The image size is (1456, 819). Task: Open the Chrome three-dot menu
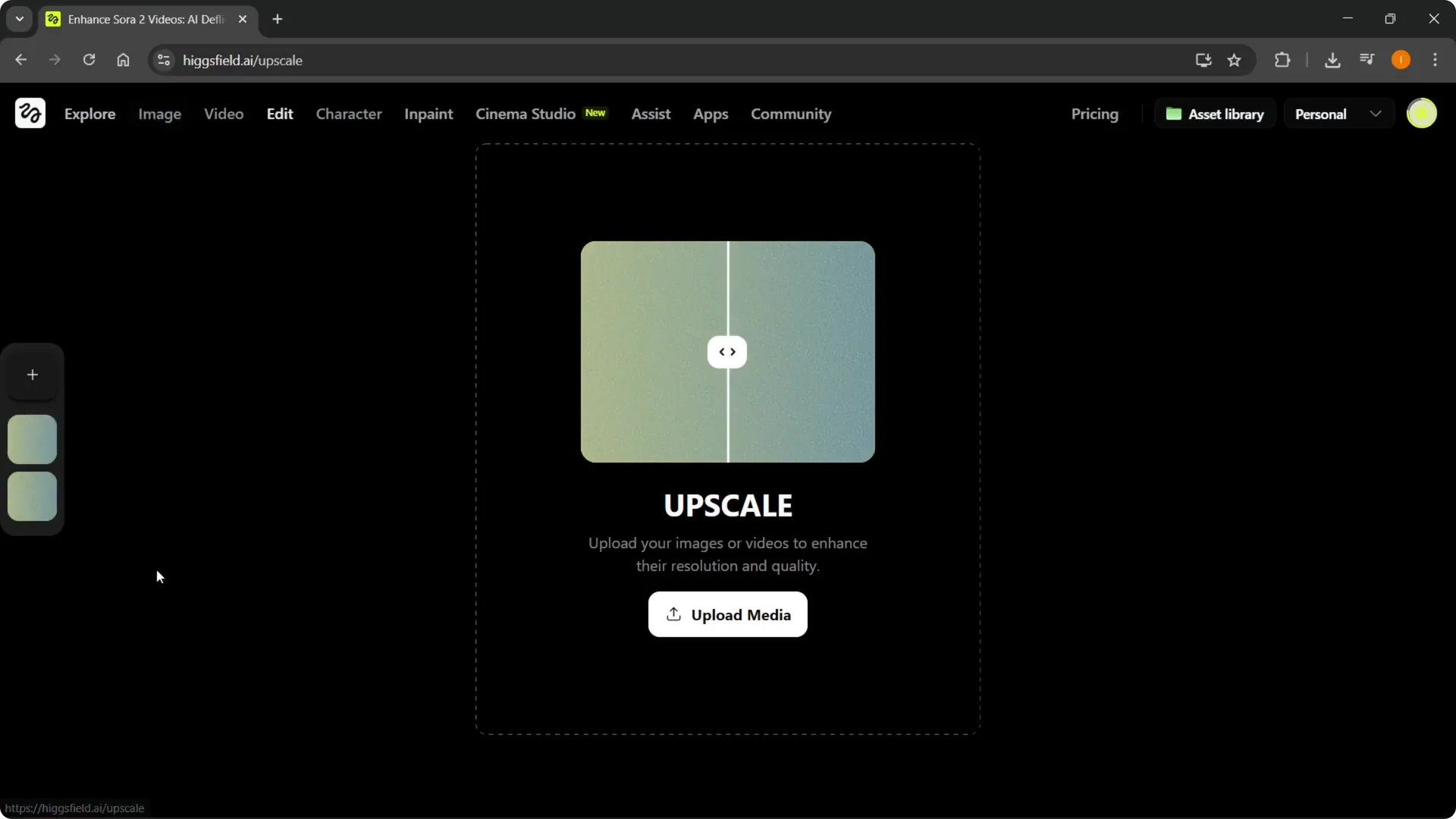(x=1436, y=60)
